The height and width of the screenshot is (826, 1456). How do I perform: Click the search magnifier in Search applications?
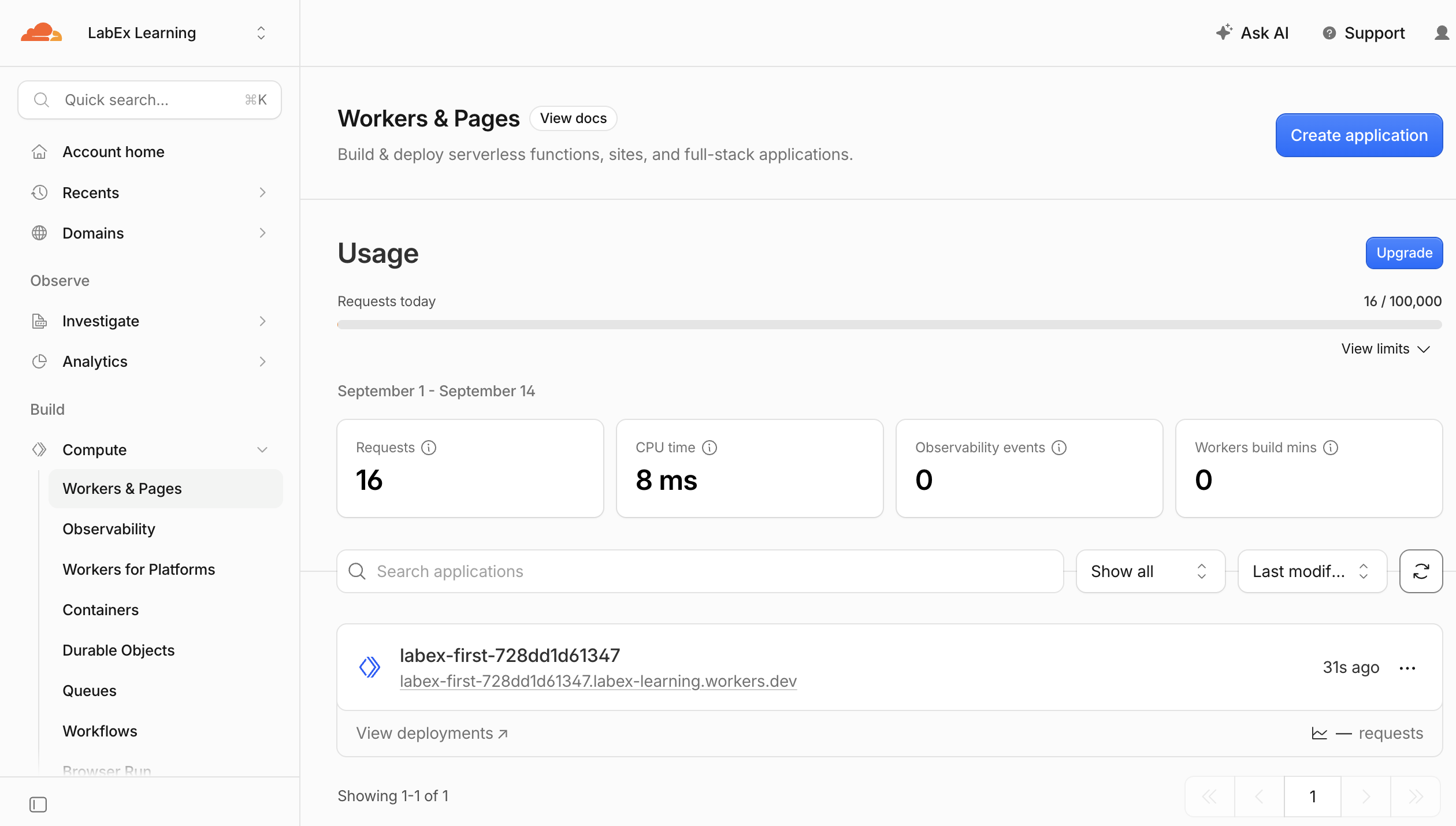pos(357,571)
